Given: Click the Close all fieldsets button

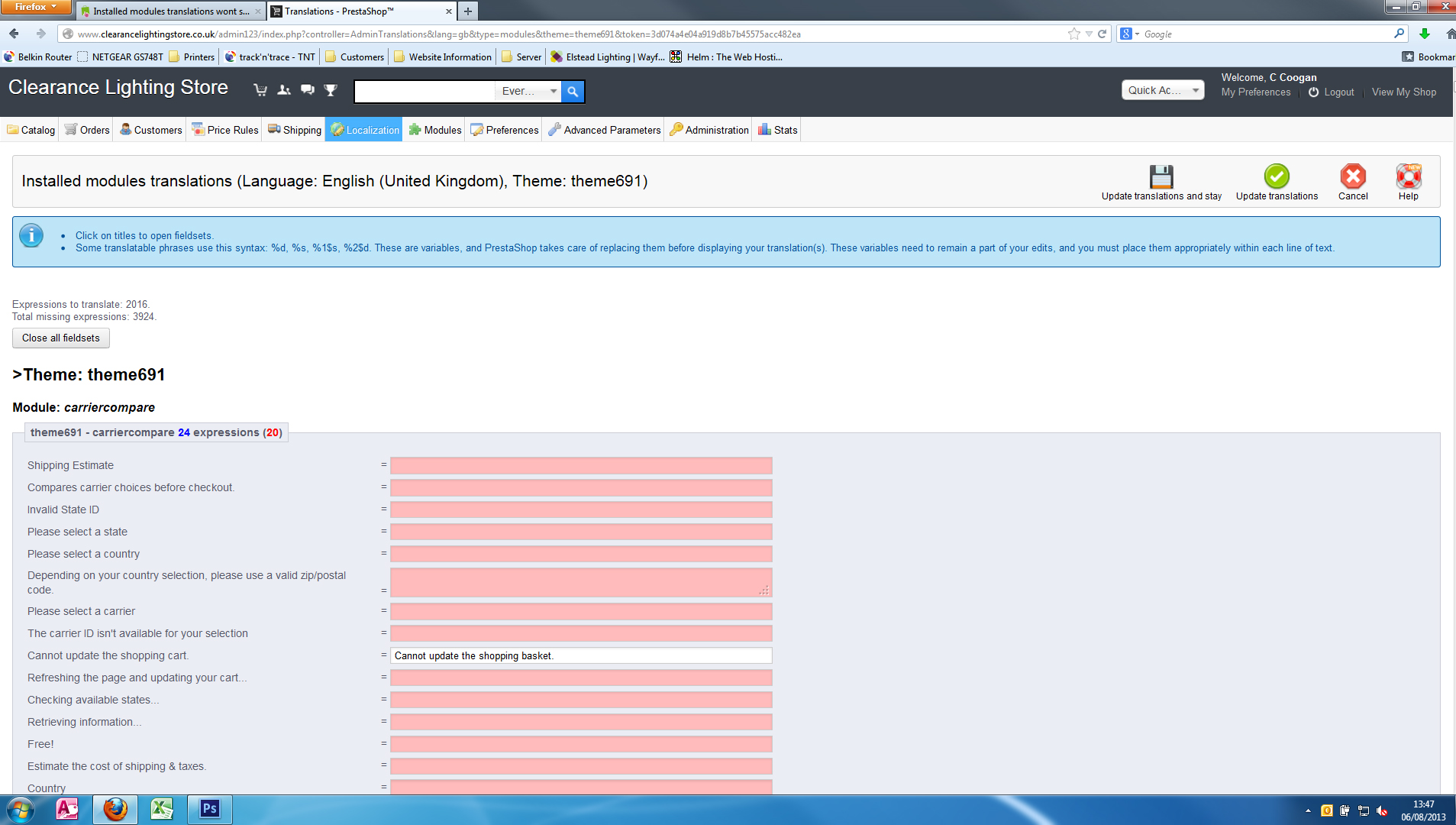Looking at the screenshot, I should pos(61,338).
